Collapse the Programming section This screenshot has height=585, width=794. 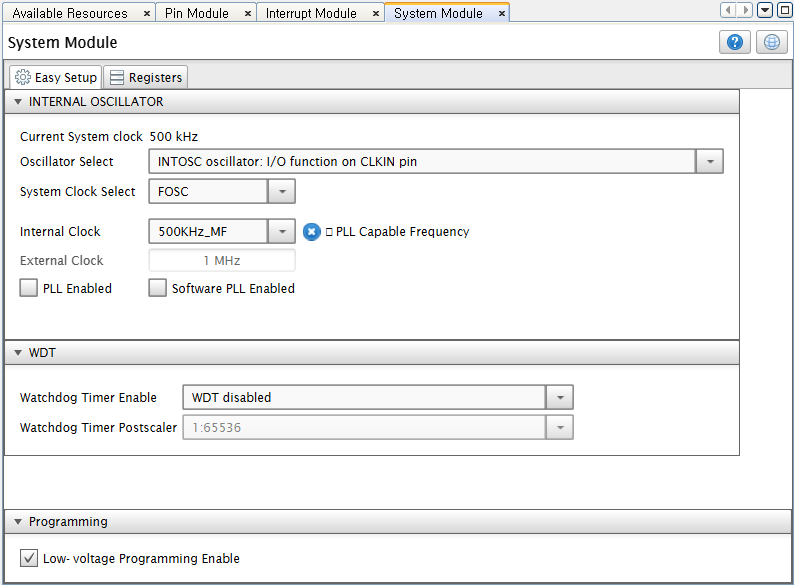point(18,522)
